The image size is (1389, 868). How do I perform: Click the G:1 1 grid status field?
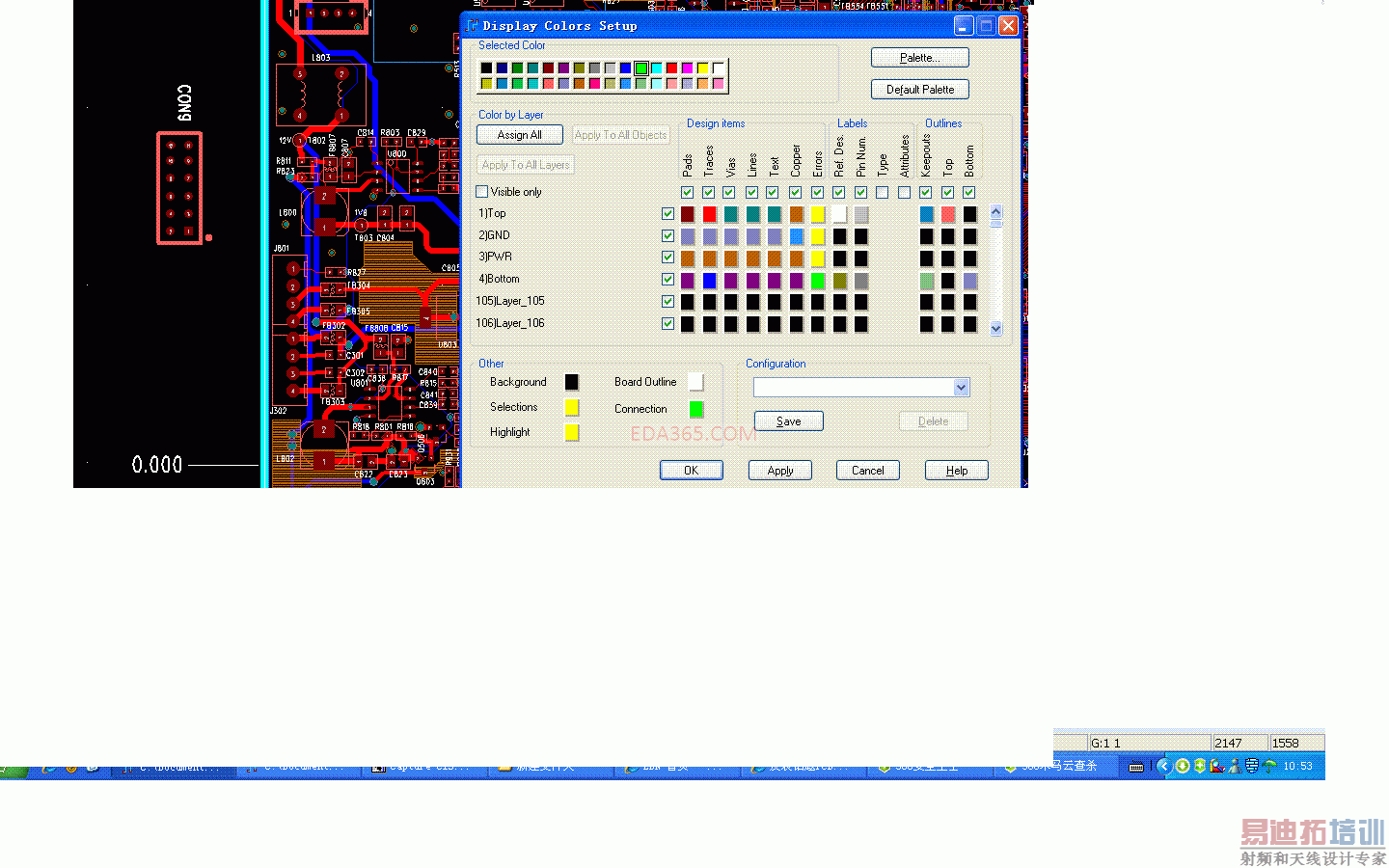tap(1149, 743)
